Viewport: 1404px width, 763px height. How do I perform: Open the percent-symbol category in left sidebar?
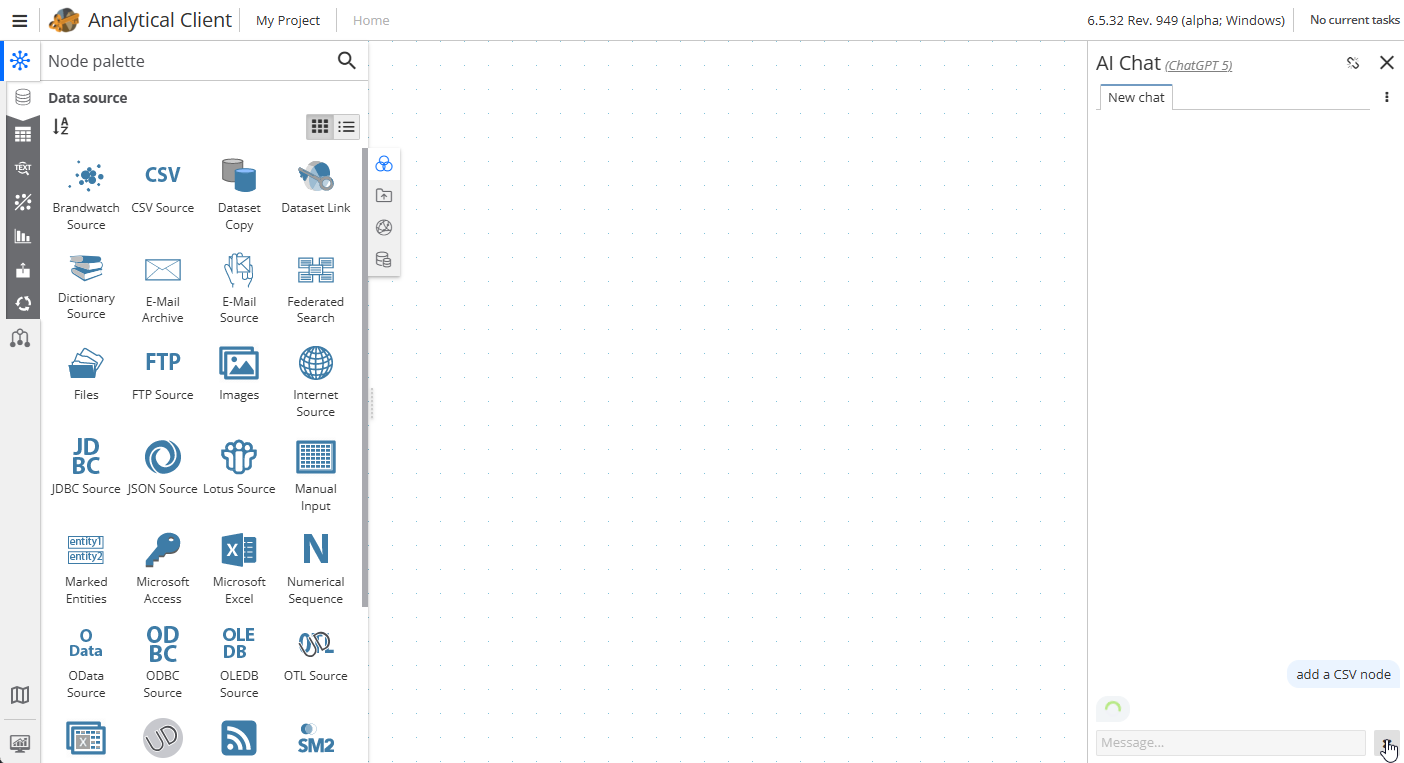(22, 202)
